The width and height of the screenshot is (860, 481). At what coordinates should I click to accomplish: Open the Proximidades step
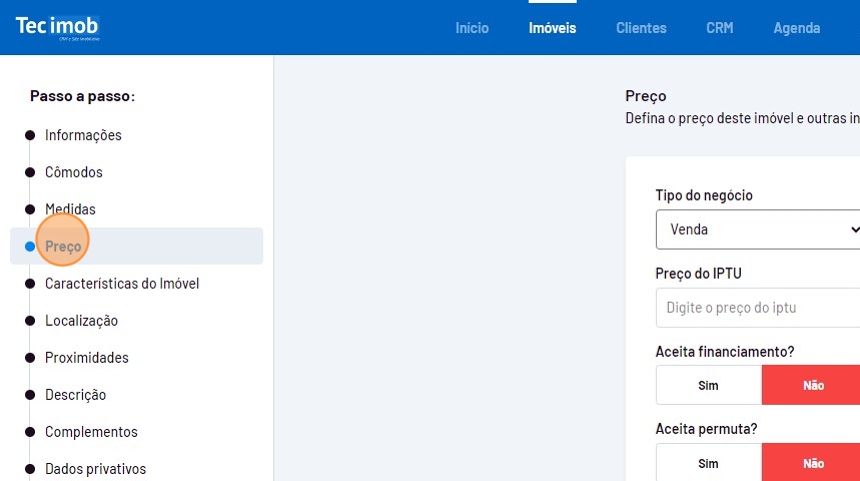pos(86,357)
